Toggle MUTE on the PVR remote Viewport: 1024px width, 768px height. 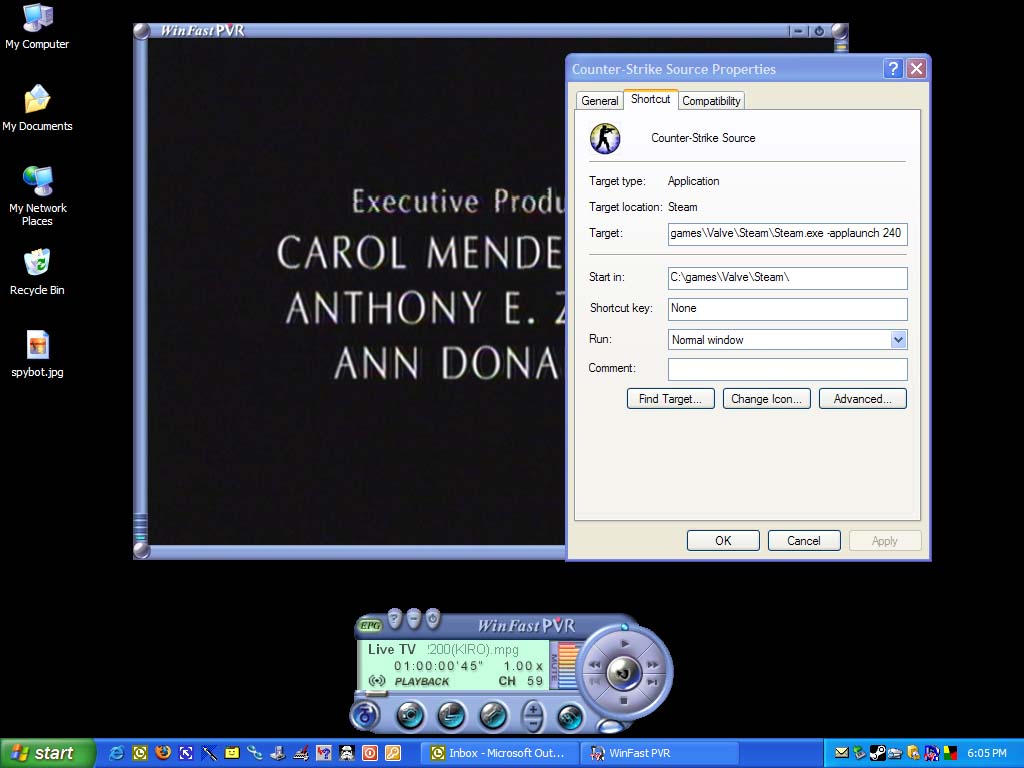point(554,667)
